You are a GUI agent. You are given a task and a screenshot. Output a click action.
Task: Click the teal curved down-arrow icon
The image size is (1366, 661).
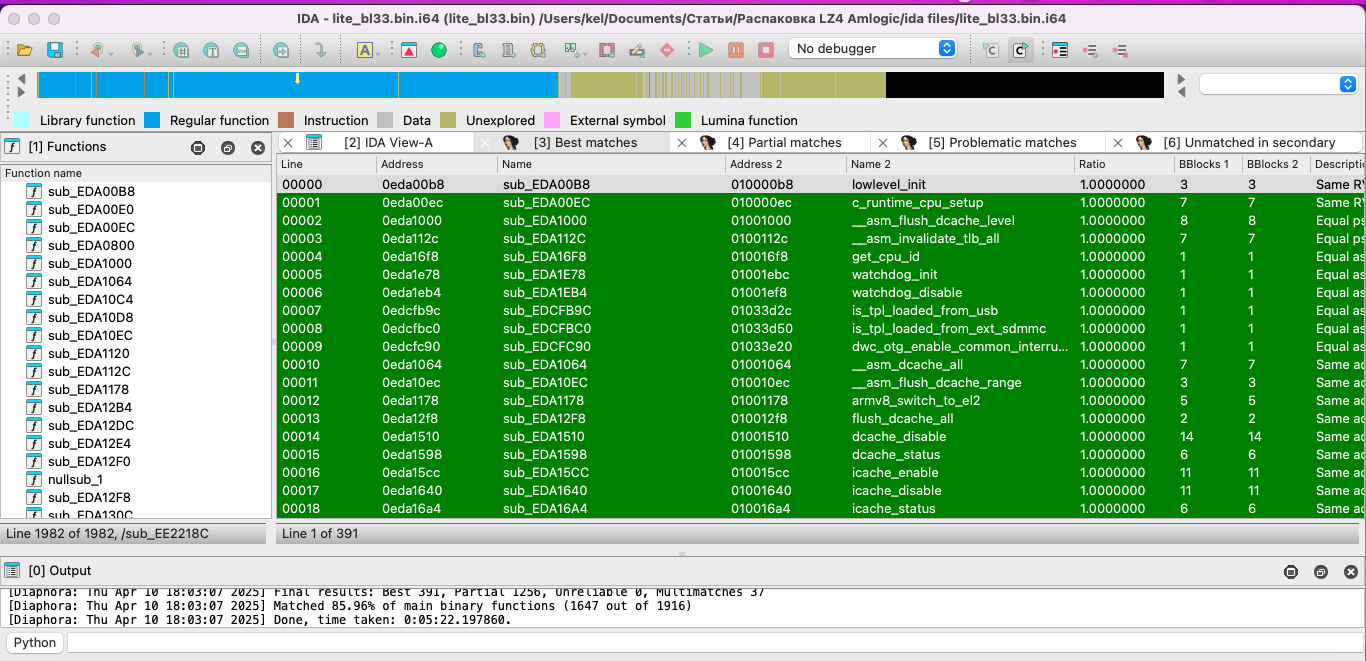coord(320,49)
